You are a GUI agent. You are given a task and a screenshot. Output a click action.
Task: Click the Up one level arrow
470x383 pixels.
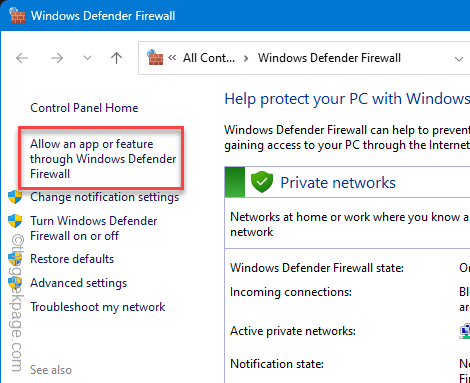click(x=116, y=58)
